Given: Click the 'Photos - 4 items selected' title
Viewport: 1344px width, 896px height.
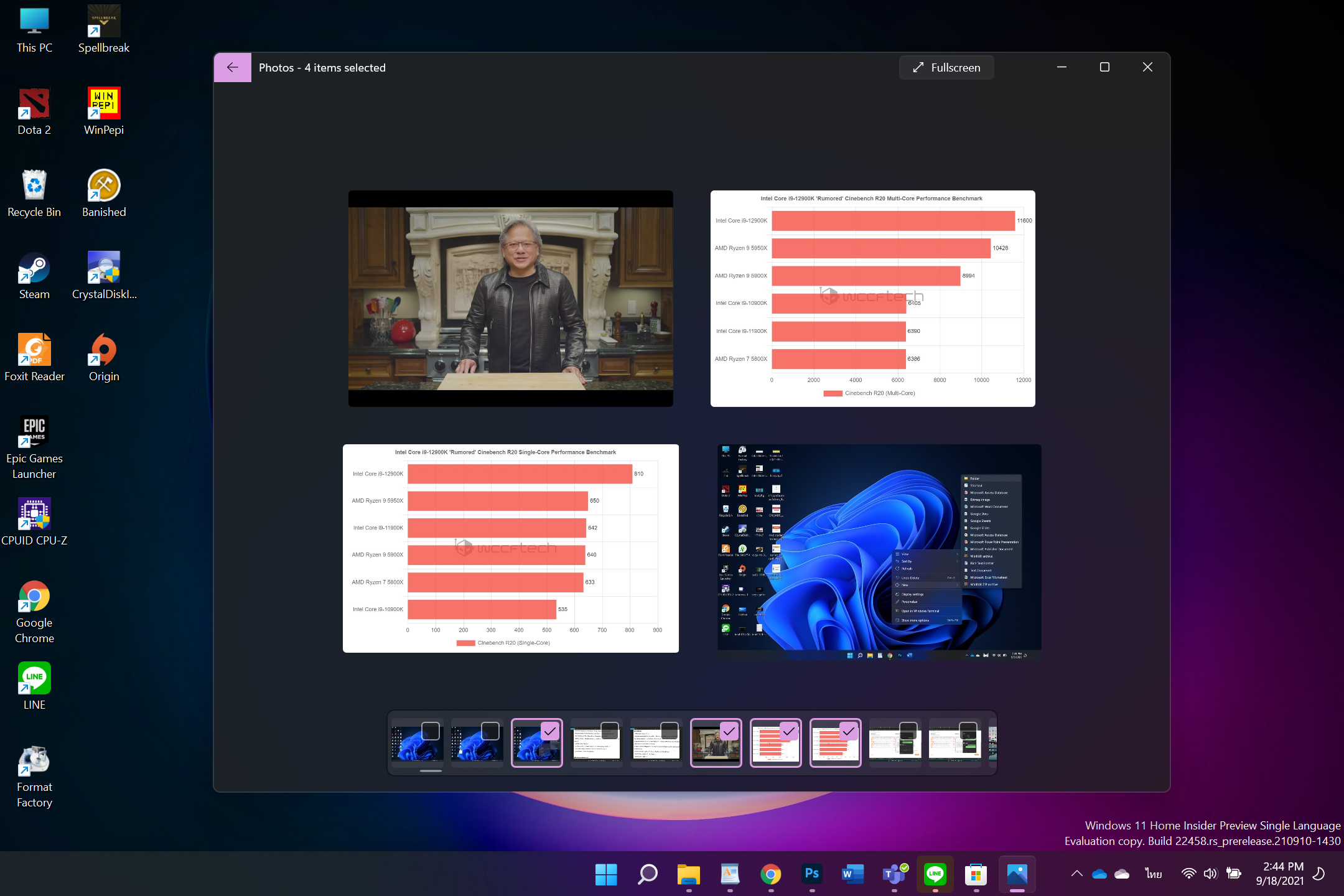Looking at the screenshot, I should pos(322,68).
